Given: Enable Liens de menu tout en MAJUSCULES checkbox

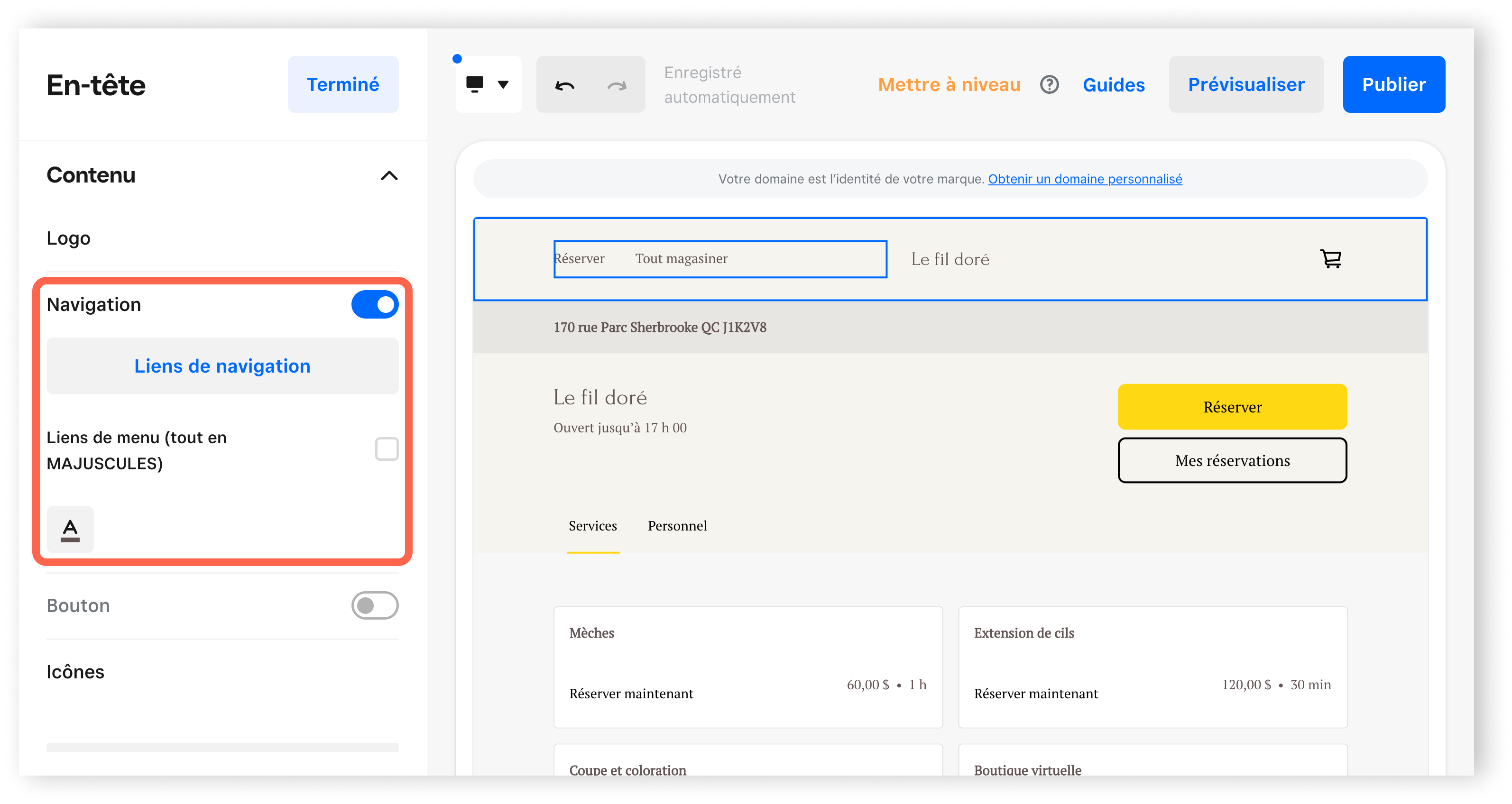Looking at the screenshot, I should point(385,450).
